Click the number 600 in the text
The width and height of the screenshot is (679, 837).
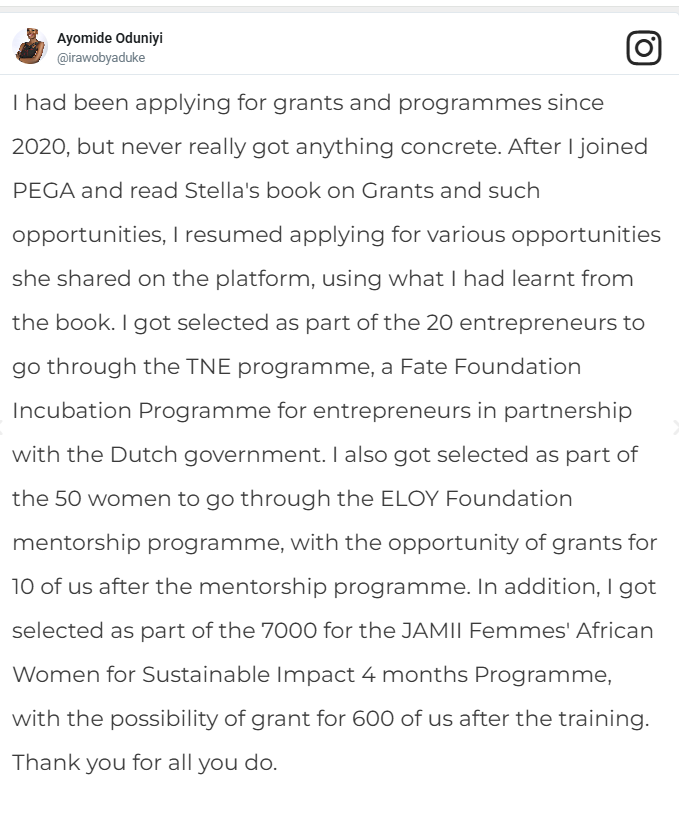coord(373,718)
